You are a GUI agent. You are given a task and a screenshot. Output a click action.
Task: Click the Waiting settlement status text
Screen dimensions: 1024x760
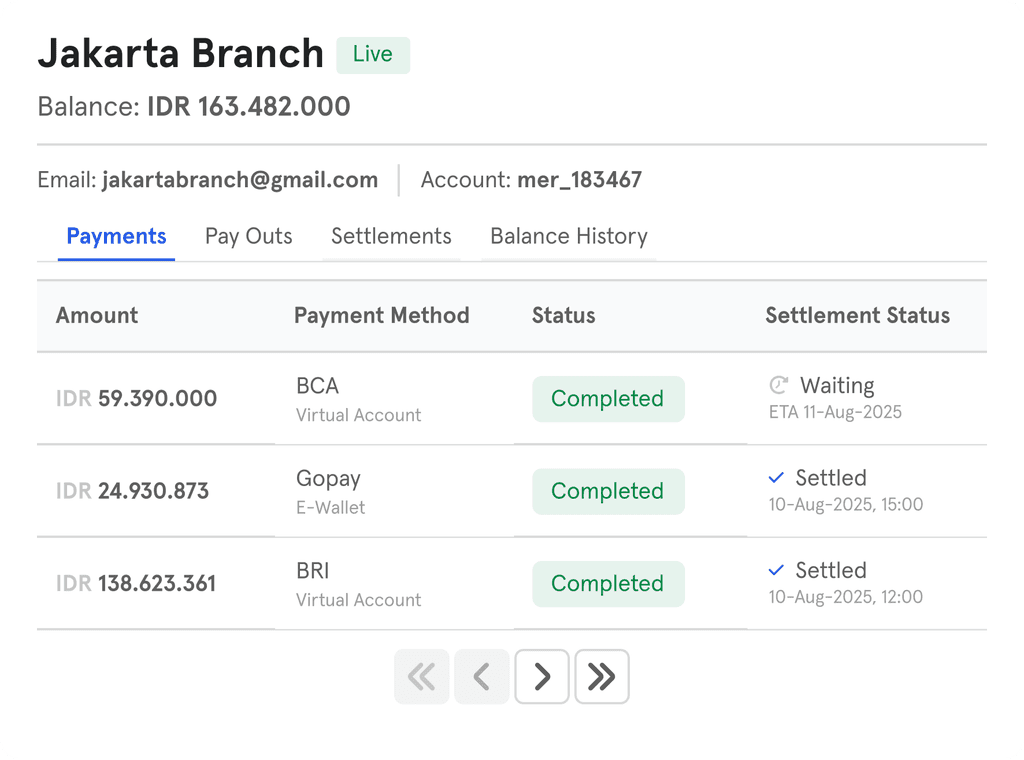tap(837, 385)
